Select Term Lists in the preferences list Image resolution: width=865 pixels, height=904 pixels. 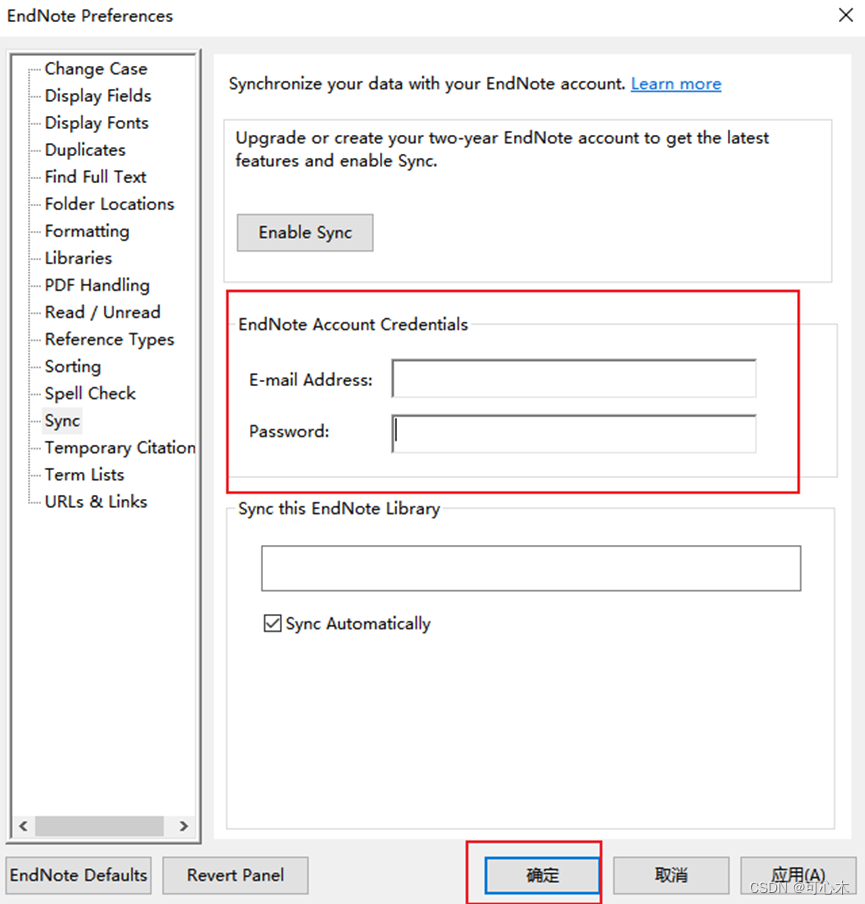pyautogui.click(x=84, y=475)
